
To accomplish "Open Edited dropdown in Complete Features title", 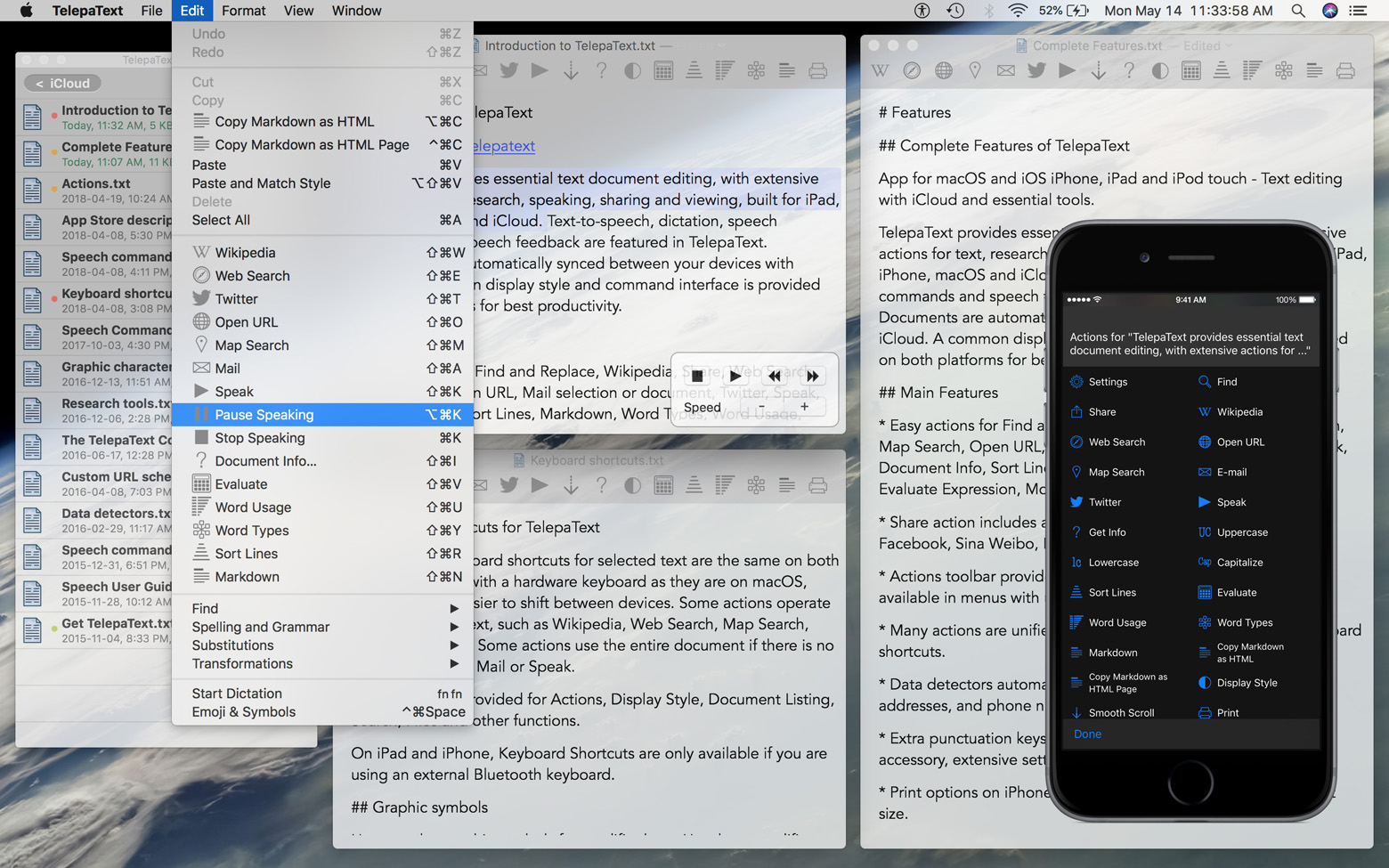I will coord(1208,45).
